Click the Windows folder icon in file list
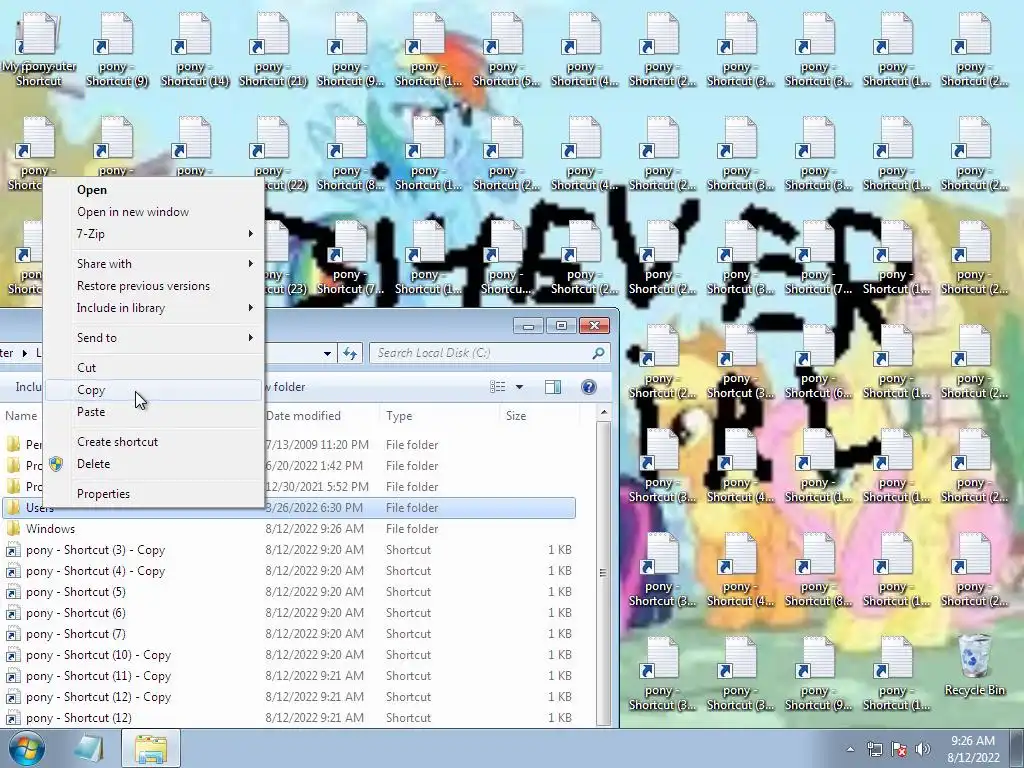This screenshot has height=768, width=1024. pyautogui.click(x=13, y=529)
